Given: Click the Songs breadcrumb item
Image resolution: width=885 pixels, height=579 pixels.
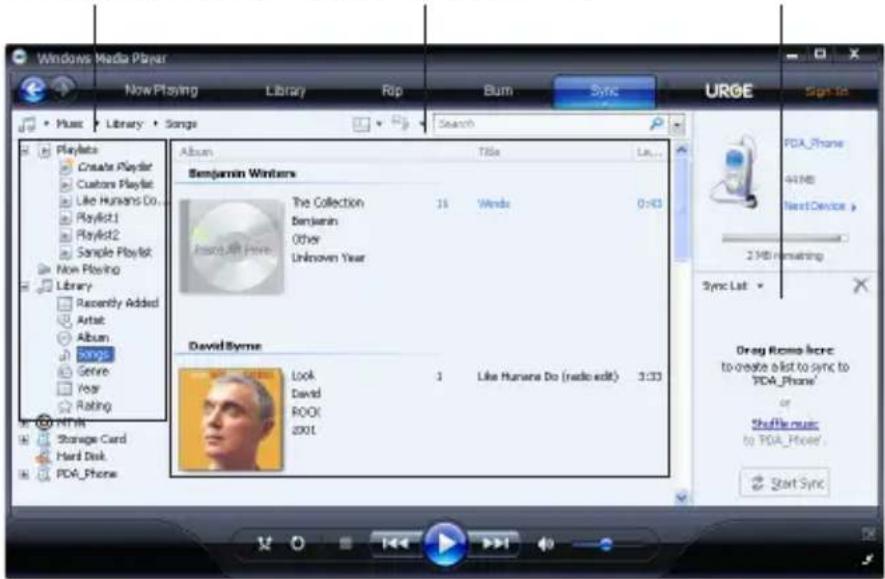Looking at the screenshot, I should pyautogui.click(x=181, y=124).
